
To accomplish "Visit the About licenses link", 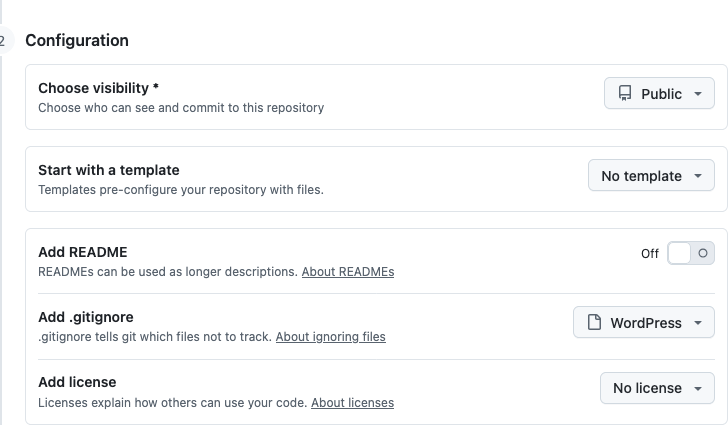I will [352, 403].
